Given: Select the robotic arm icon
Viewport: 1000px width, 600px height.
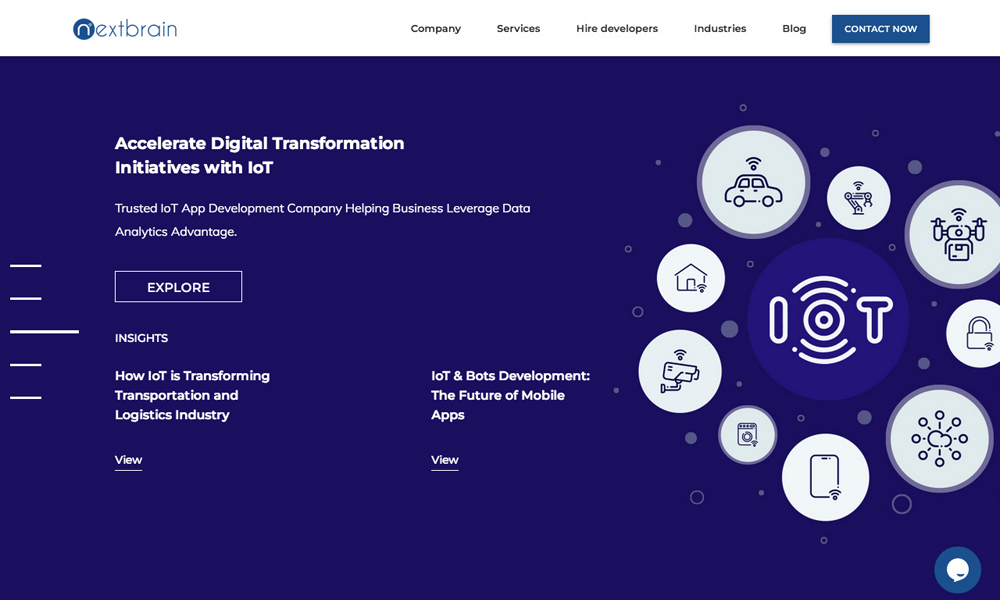Looking at the screenshot, I should 858,198.
